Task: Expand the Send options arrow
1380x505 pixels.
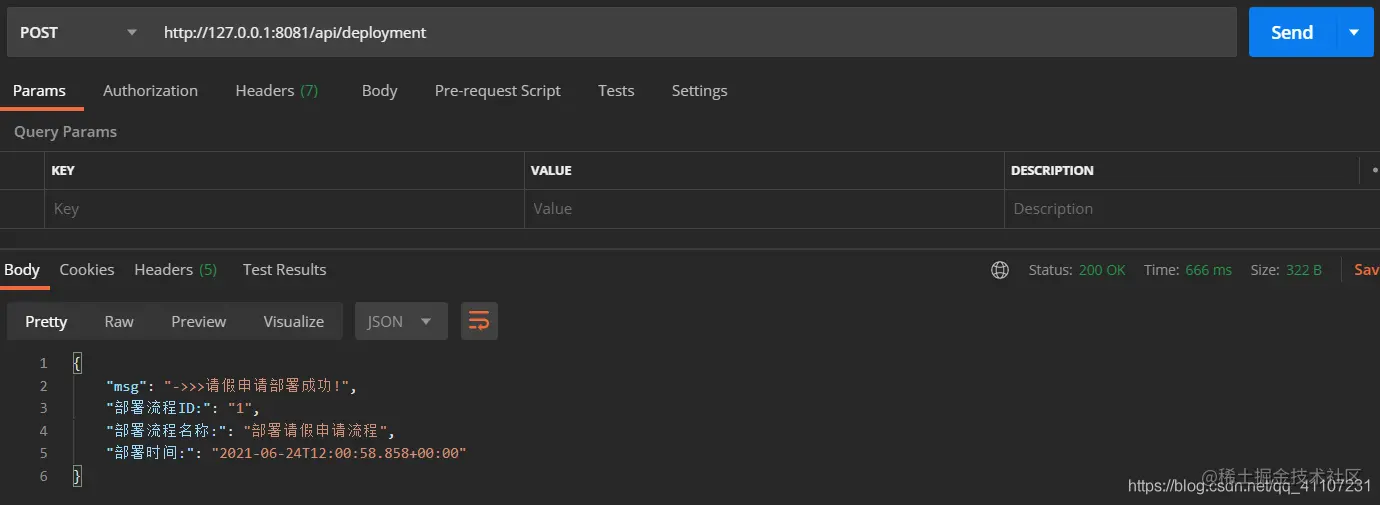Action: [1354, 32]
